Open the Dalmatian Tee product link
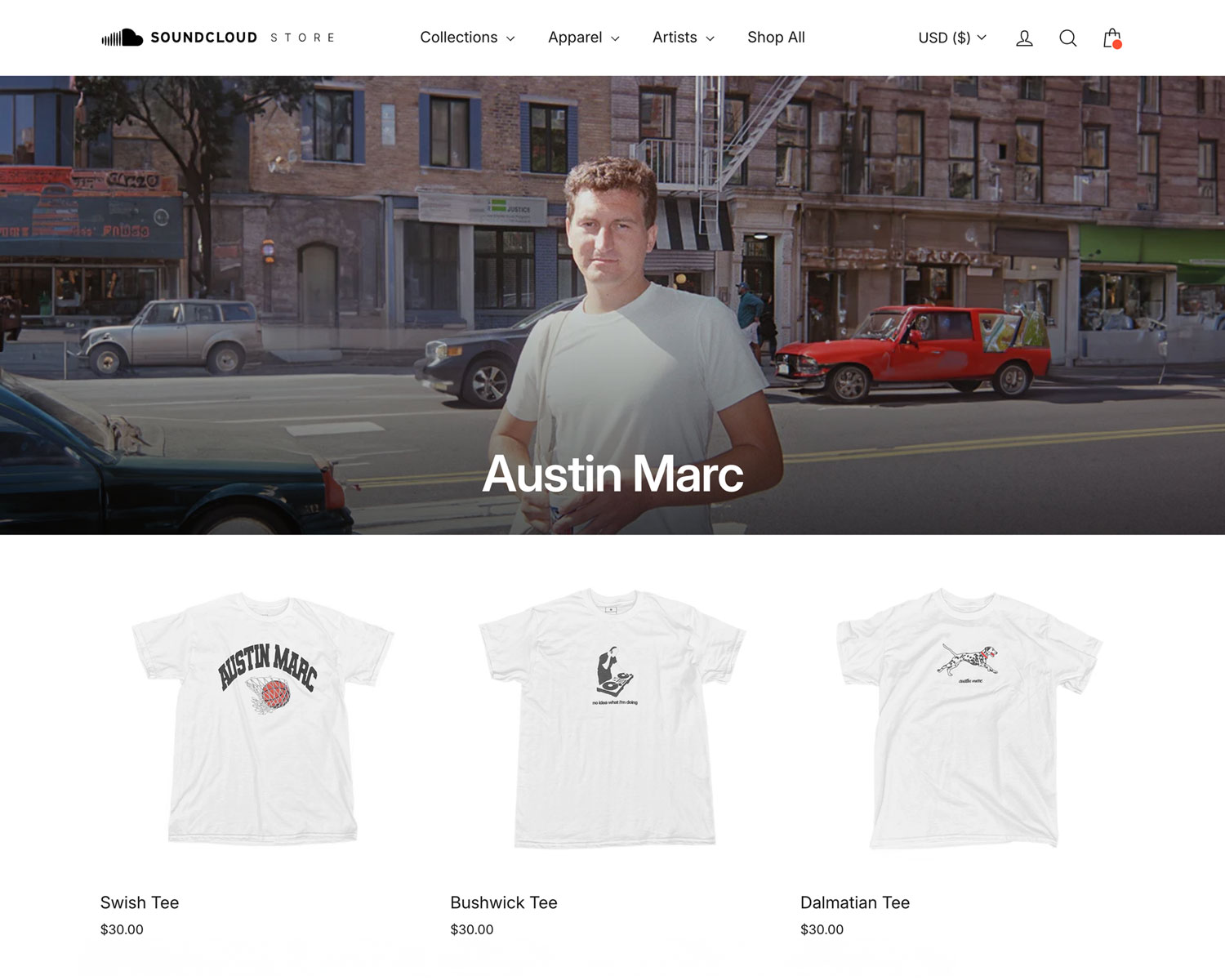 855,902
